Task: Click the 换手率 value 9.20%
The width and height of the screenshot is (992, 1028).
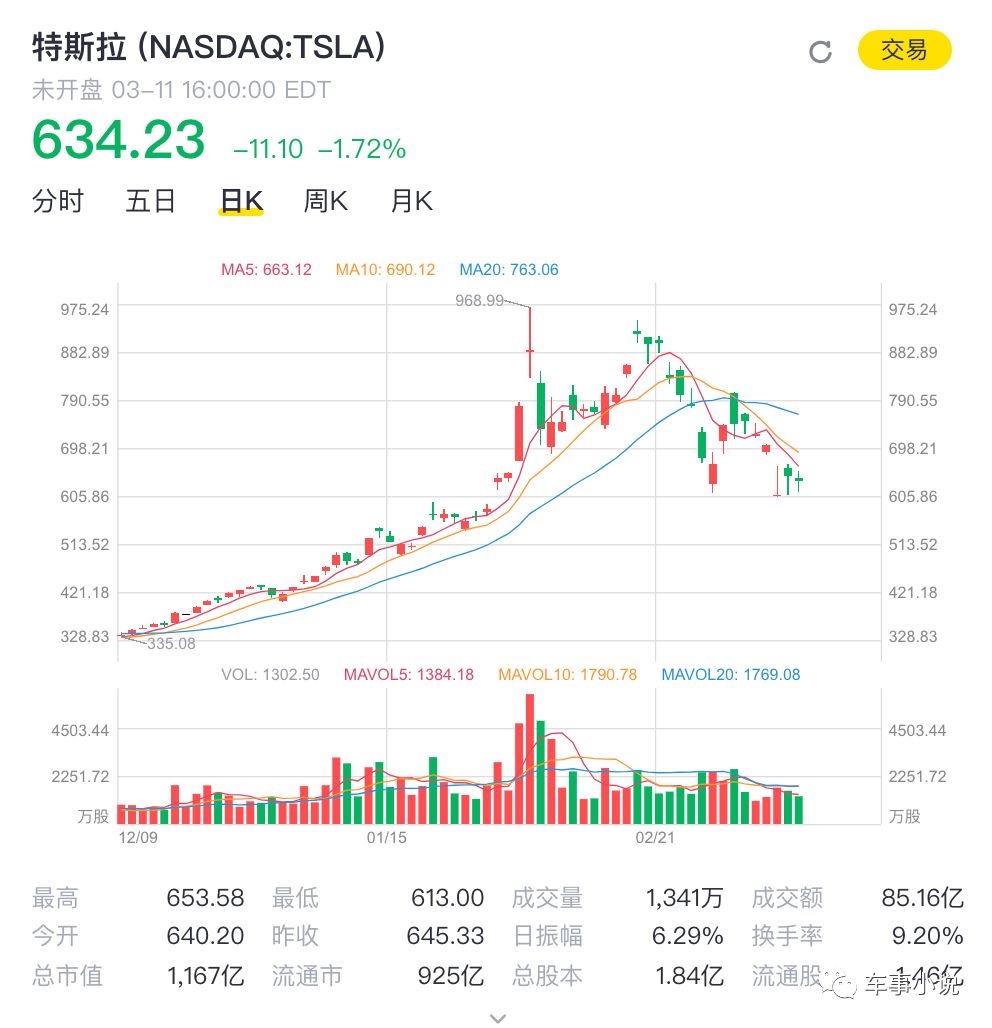Action: (x=927, y=936)
